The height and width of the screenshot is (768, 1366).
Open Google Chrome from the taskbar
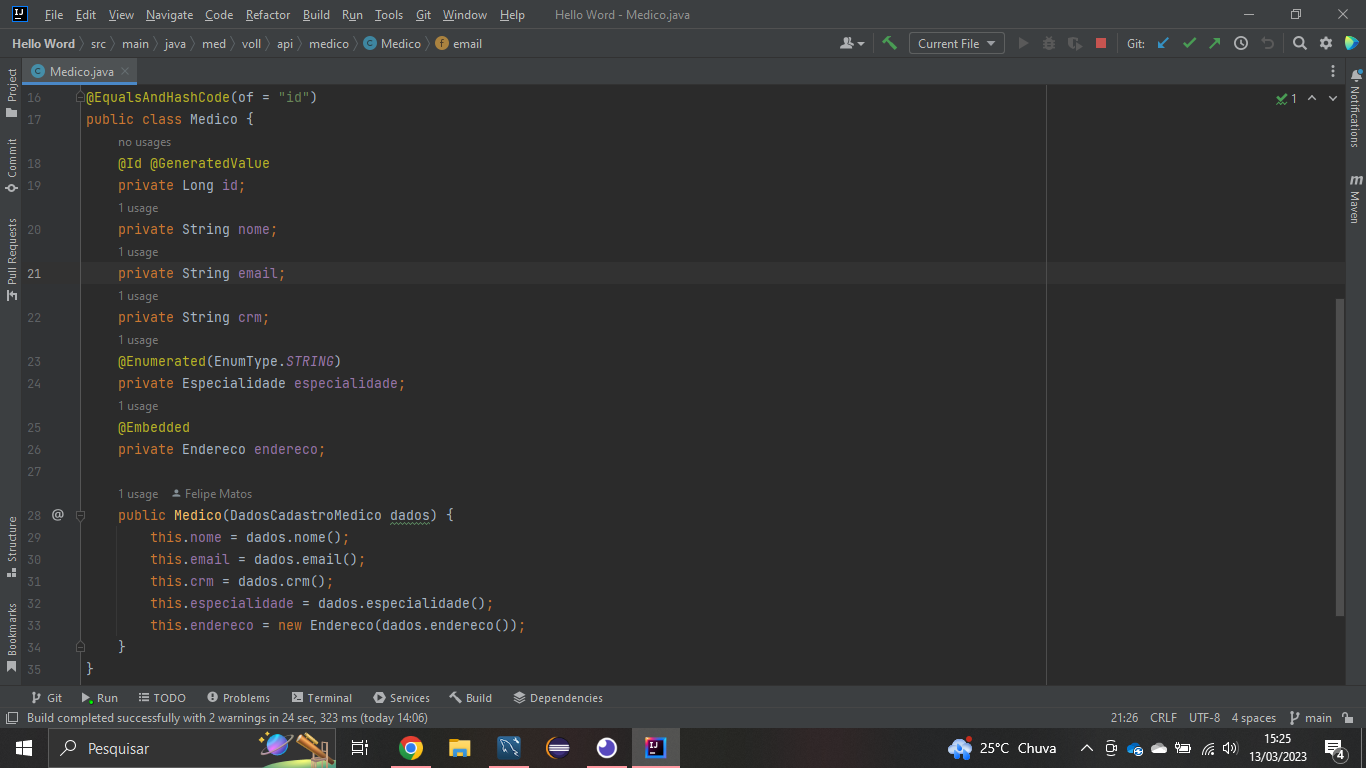(410, 748)
